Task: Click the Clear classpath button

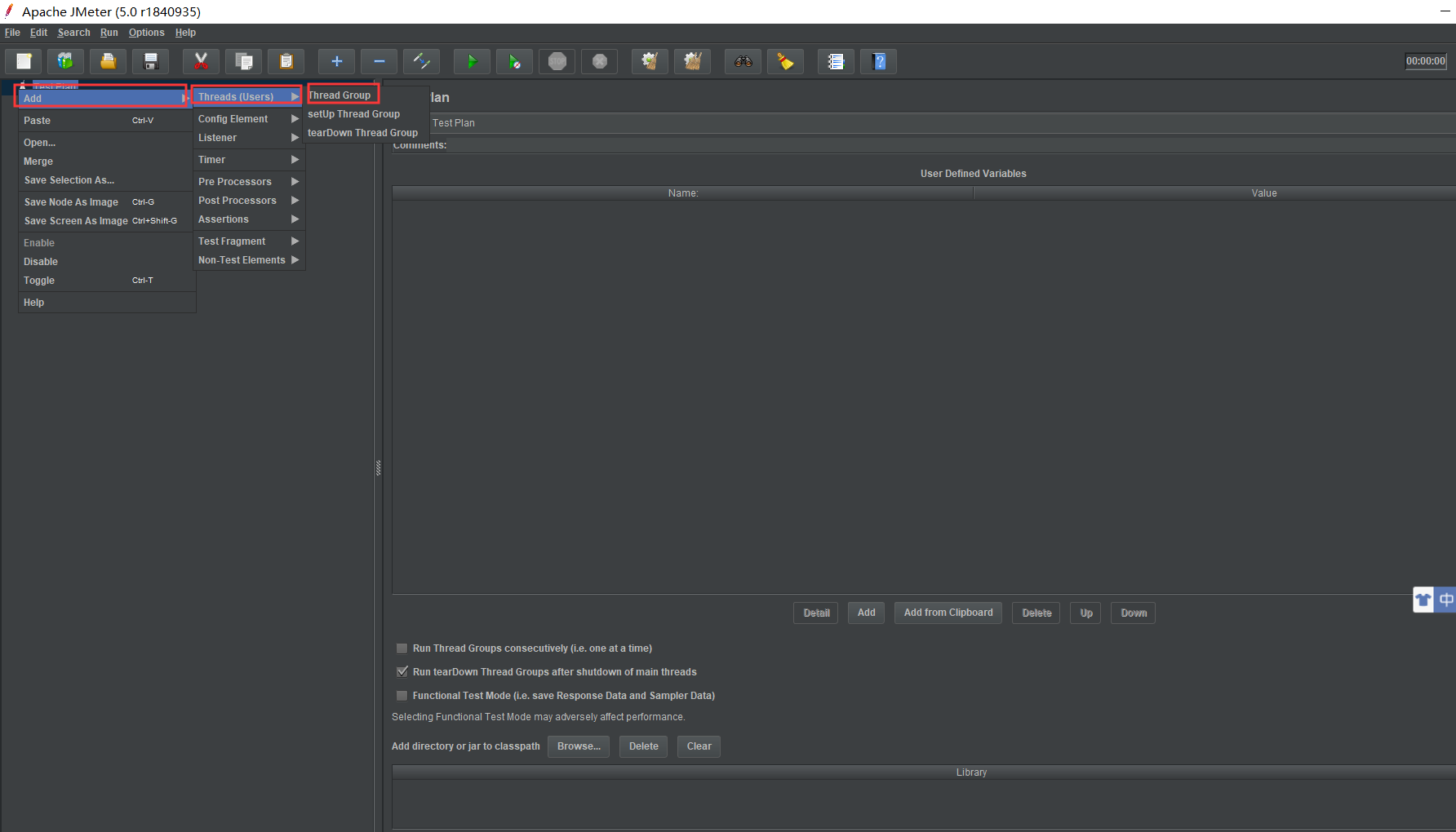Action: [699, 746]
